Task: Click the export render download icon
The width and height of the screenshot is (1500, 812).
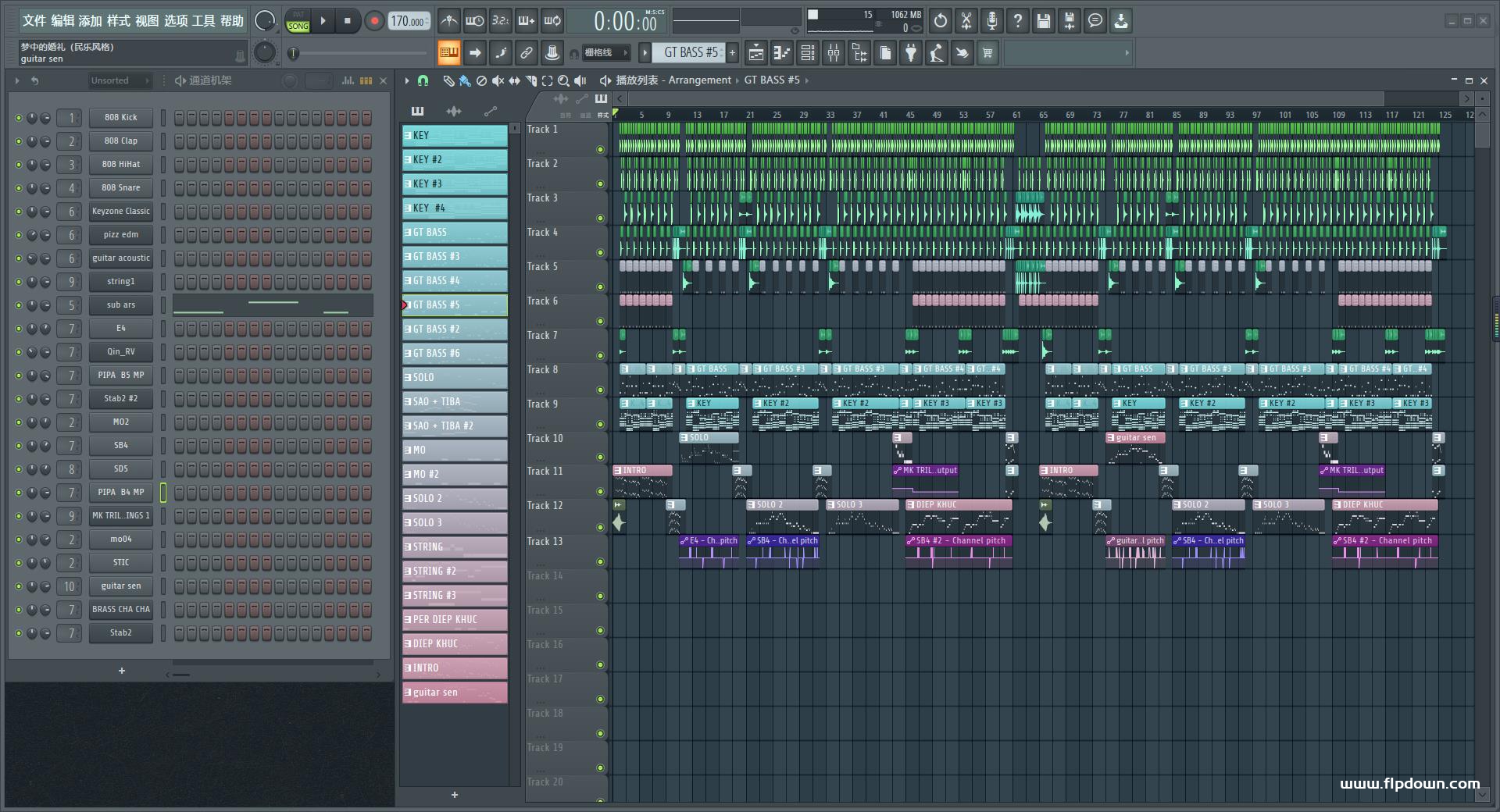Action: [x=1121, y=21]
